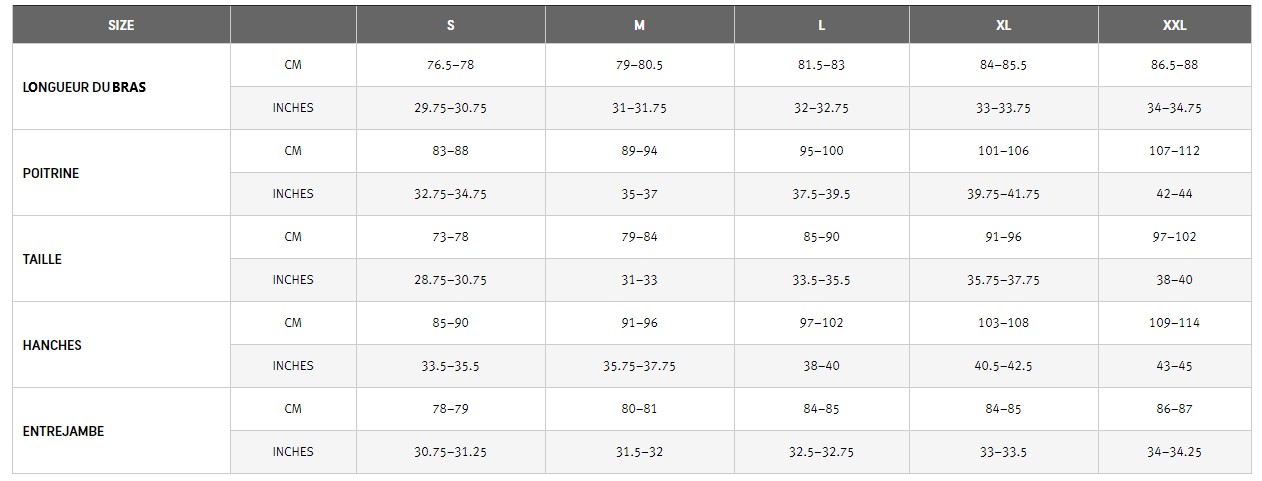
Task: Select the 107–112 chest measurement cell
Action: click(x=1174, y=151)
